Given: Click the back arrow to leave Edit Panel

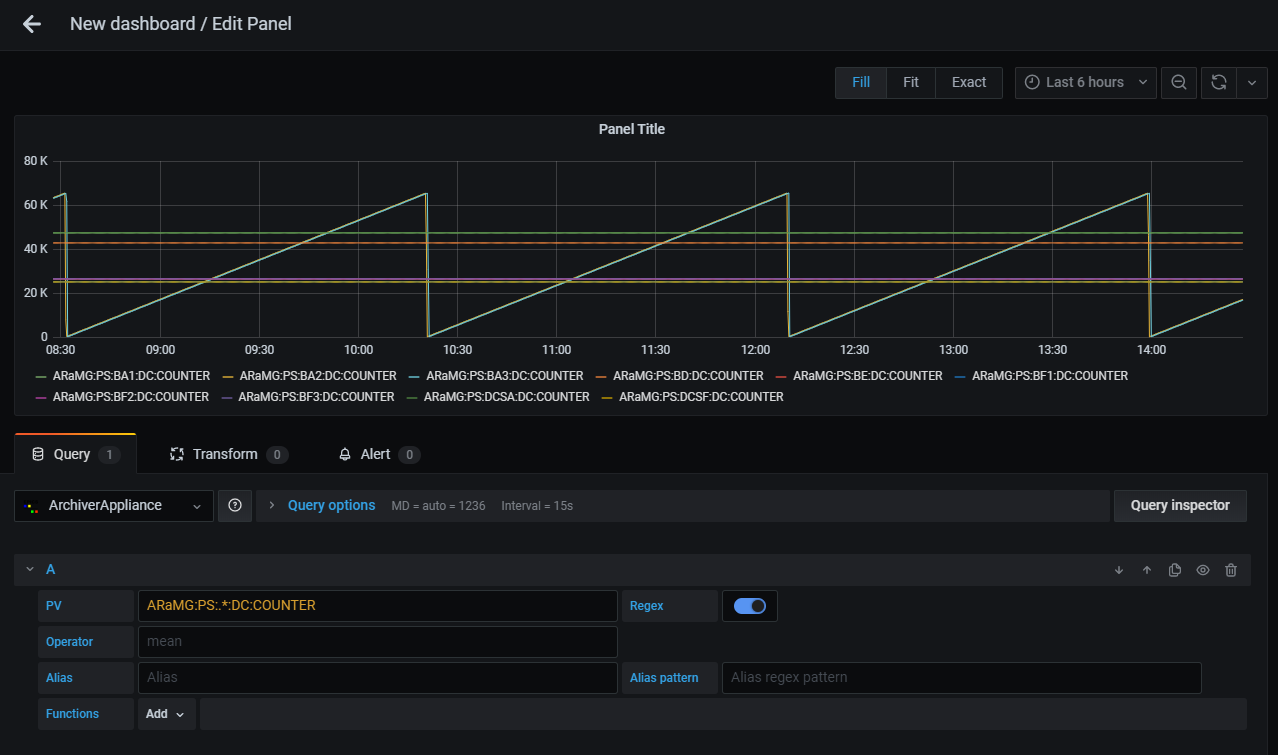Looking at the screenshot, I should (x=32, y=24).
